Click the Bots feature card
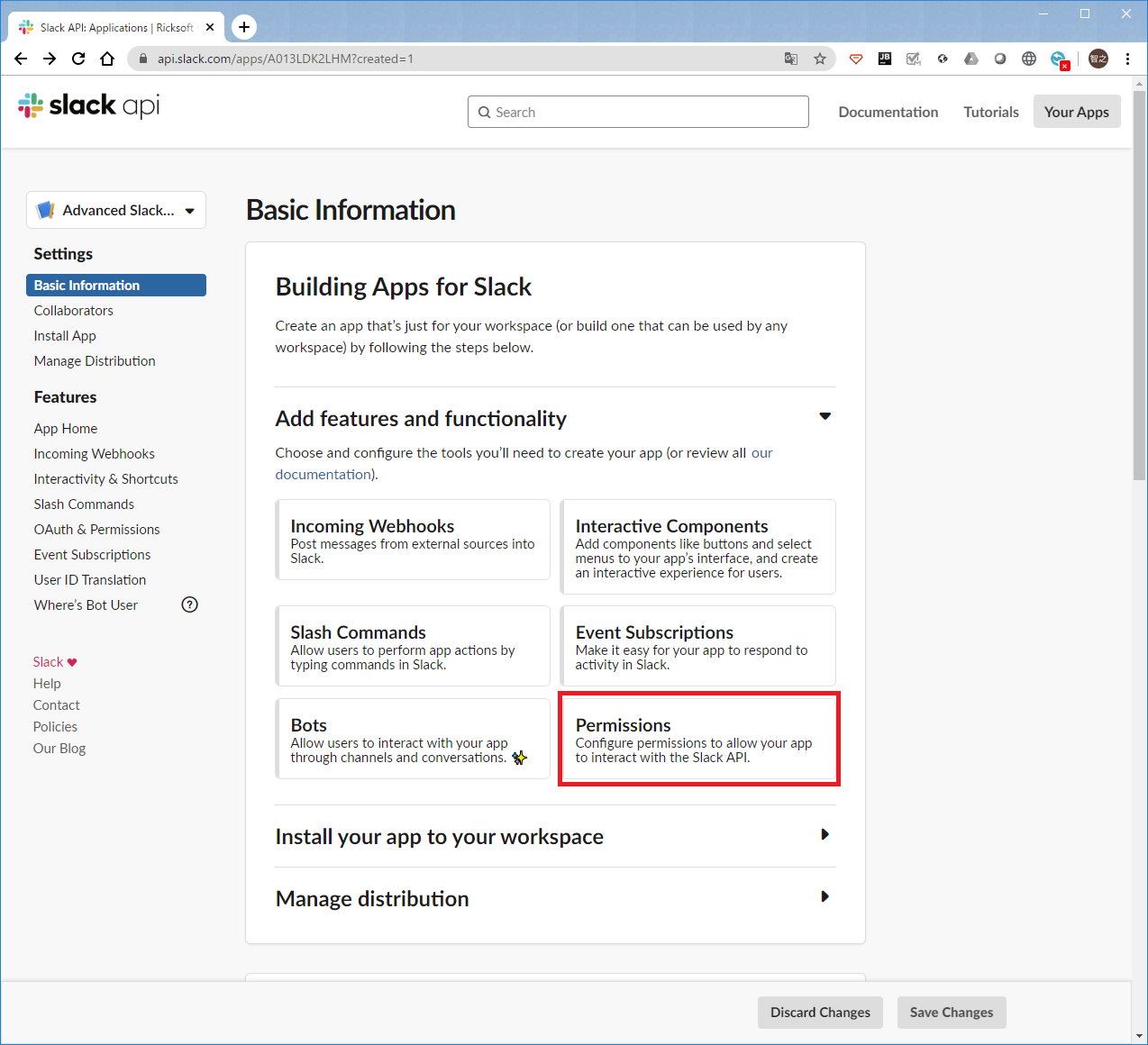1148x1045 pixels. [413, 739]
